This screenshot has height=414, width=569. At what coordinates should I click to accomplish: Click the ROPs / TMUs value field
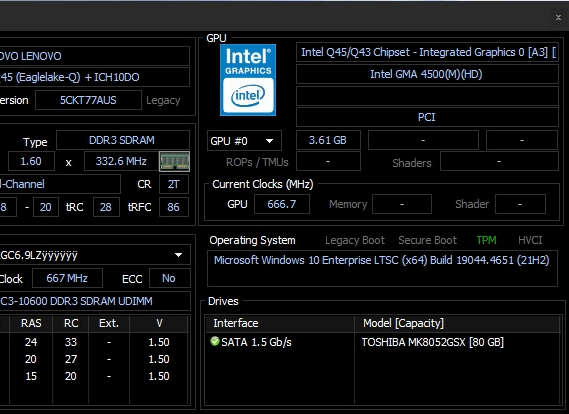(x=328, y=161)
